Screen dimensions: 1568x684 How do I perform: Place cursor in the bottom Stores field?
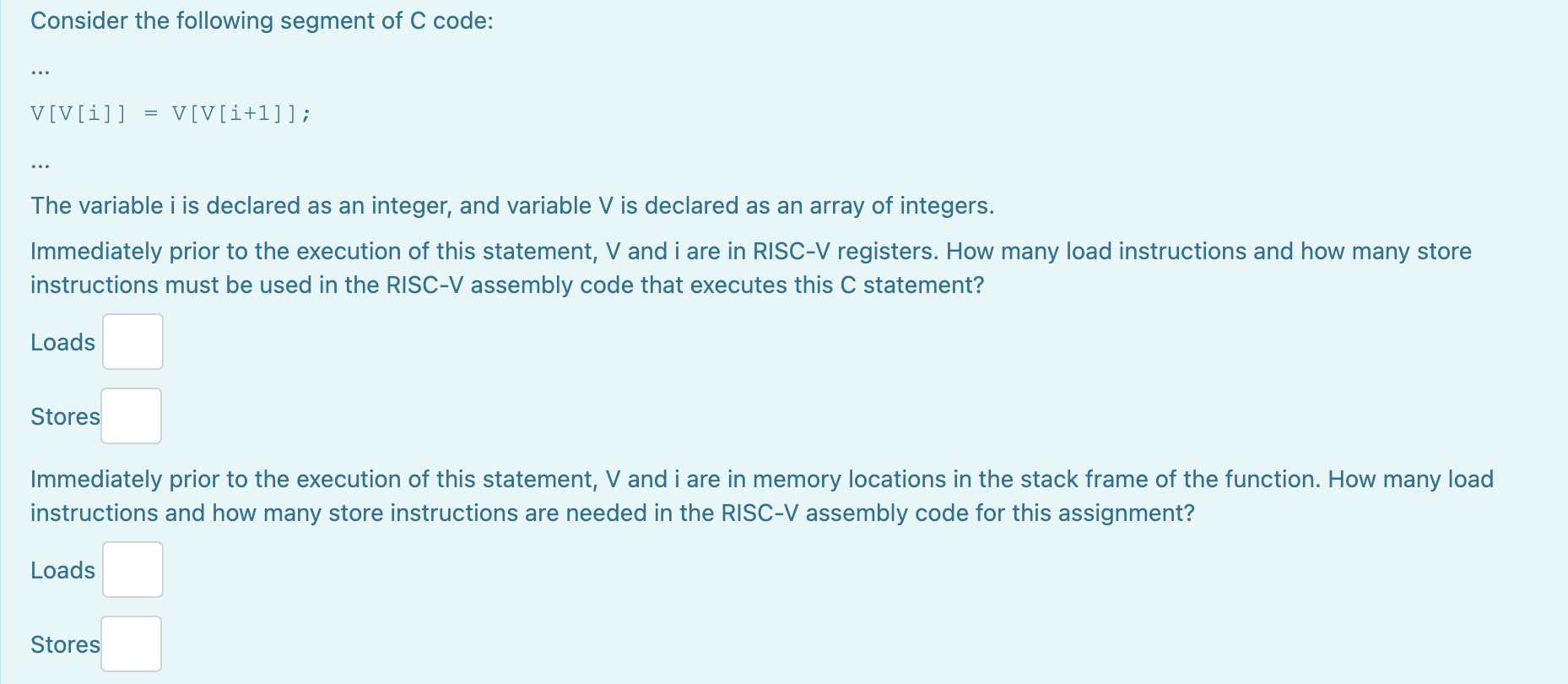[131, 643]
